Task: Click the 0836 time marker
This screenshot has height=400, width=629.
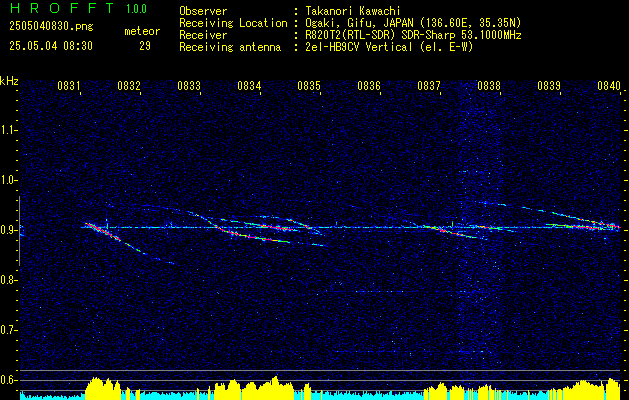Action: tap(369, 85)
